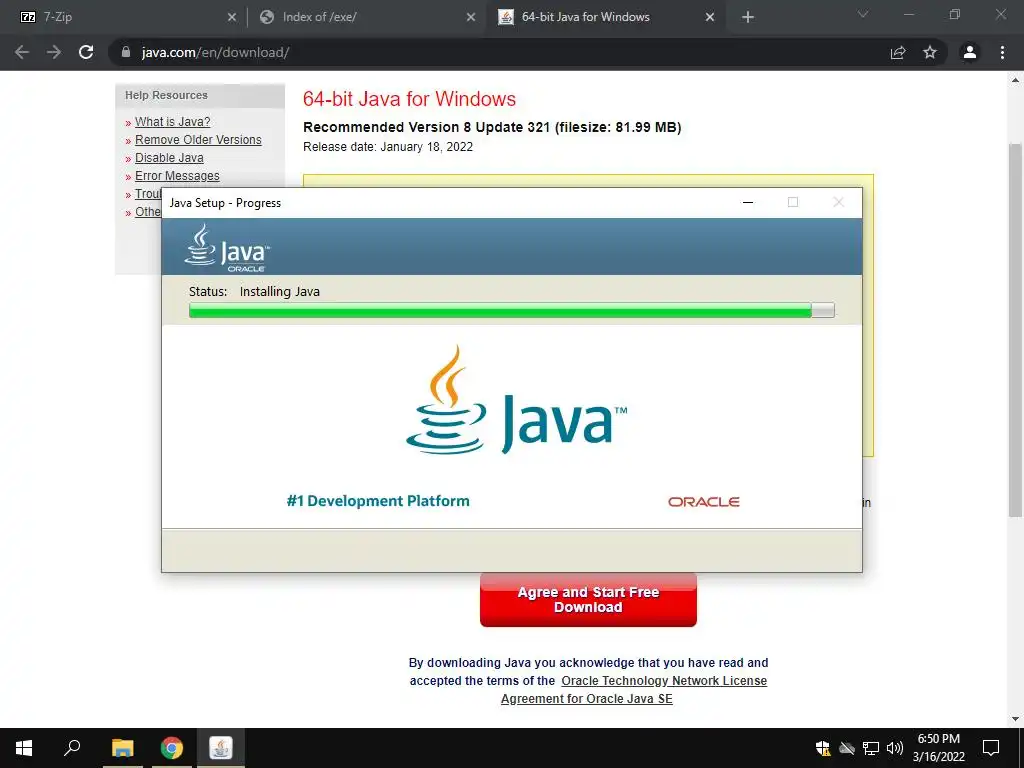Open the Windows Start menu

(24, 748)
